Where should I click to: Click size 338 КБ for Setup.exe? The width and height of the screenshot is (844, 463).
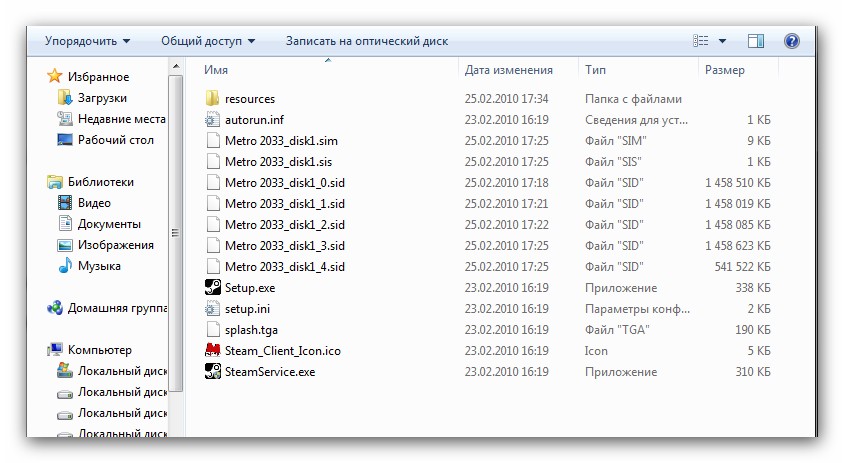pyautogui.click(x=752, y=288)
